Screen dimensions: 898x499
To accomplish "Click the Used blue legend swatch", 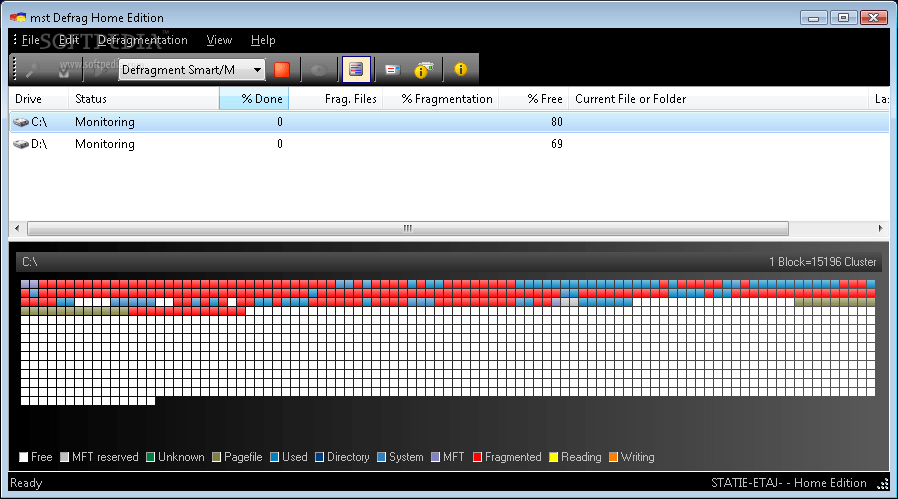I will [x=274, y=457].
